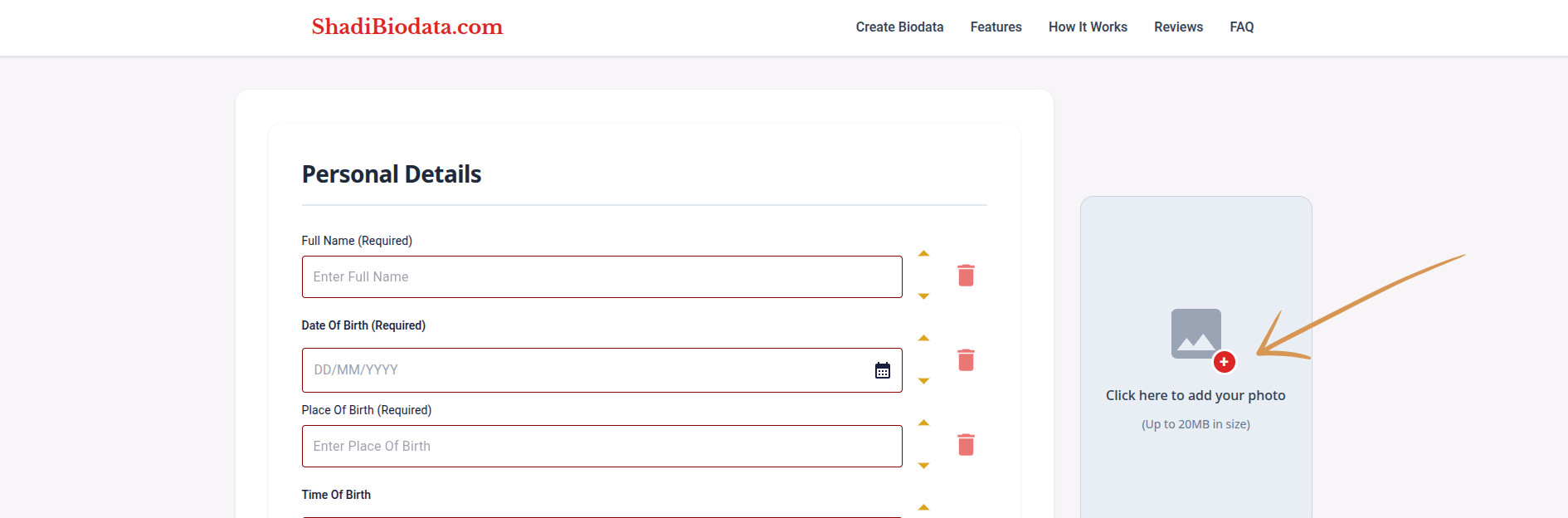Screen dimensions: 1568x518
Task: Move Full Name field down
Action: tap(923, 296)
